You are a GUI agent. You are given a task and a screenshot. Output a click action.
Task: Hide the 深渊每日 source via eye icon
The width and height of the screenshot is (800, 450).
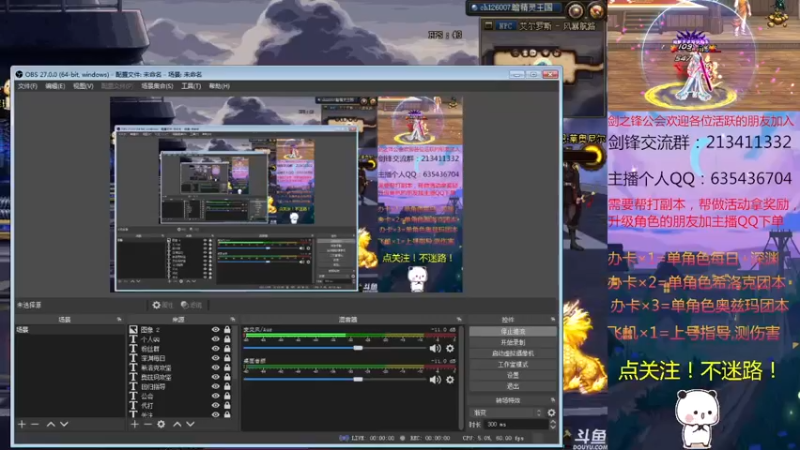point(215,358)
